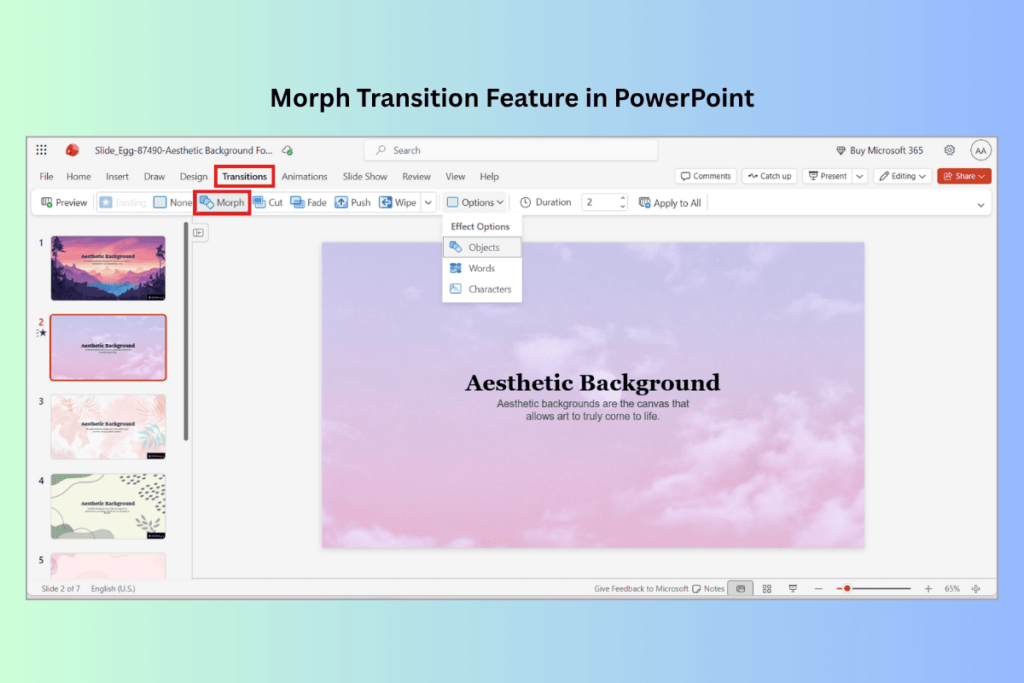This screenshot has width=1024, height=683.
Task: Switch to Slide Sorter view icon
Action: [767, 588]
